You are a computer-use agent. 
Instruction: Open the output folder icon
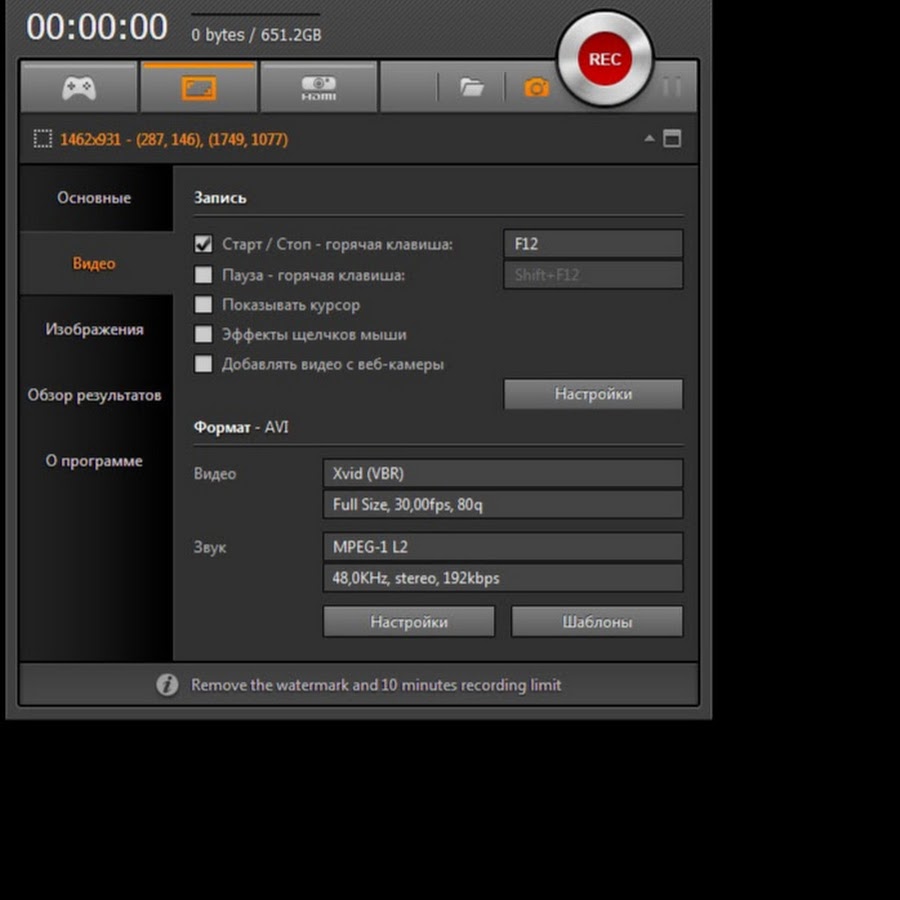click(x=471, y=88)
